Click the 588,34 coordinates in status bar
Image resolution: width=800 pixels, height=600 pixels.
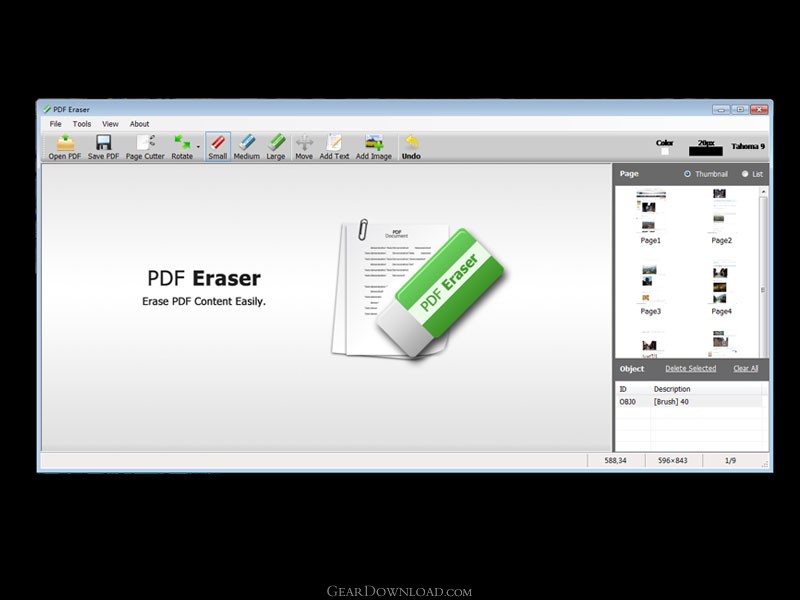pyautogui.click(x=615, y=460)
